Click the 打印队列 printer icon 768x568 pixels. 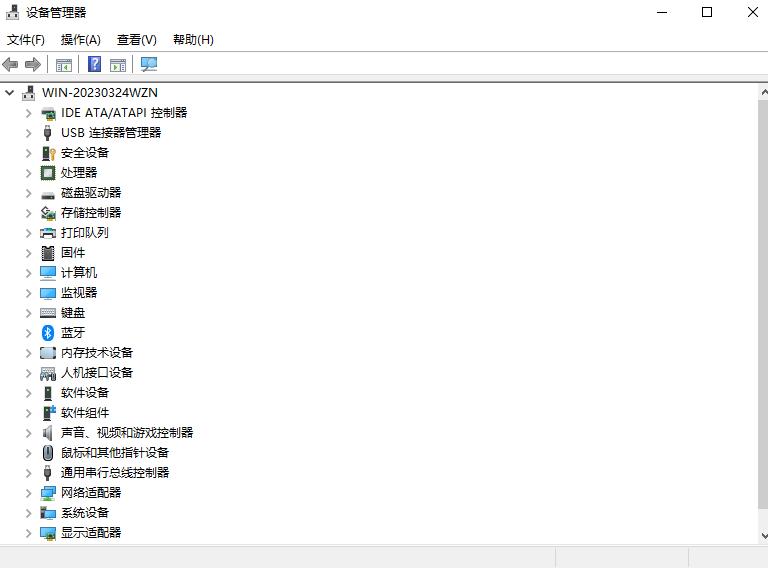tap(48, 233)
